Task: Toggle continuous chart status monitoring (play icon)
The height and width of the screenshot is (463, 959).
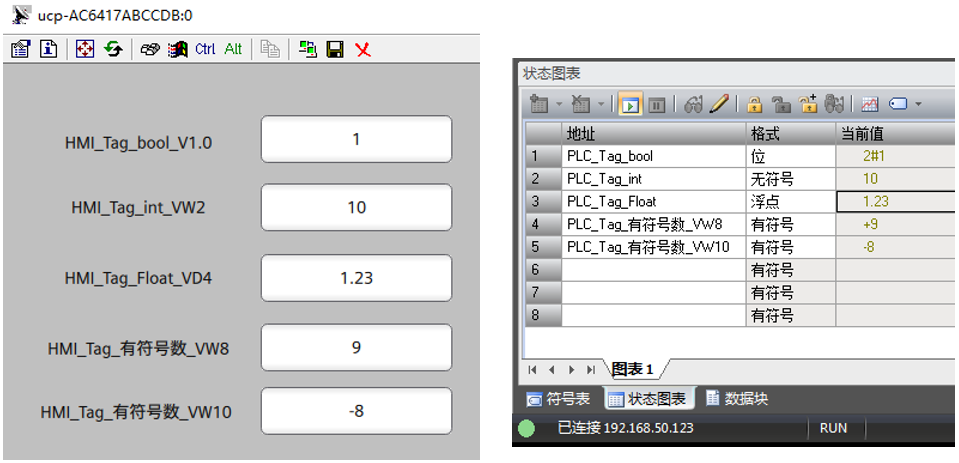Action: (x=630, y=105)
